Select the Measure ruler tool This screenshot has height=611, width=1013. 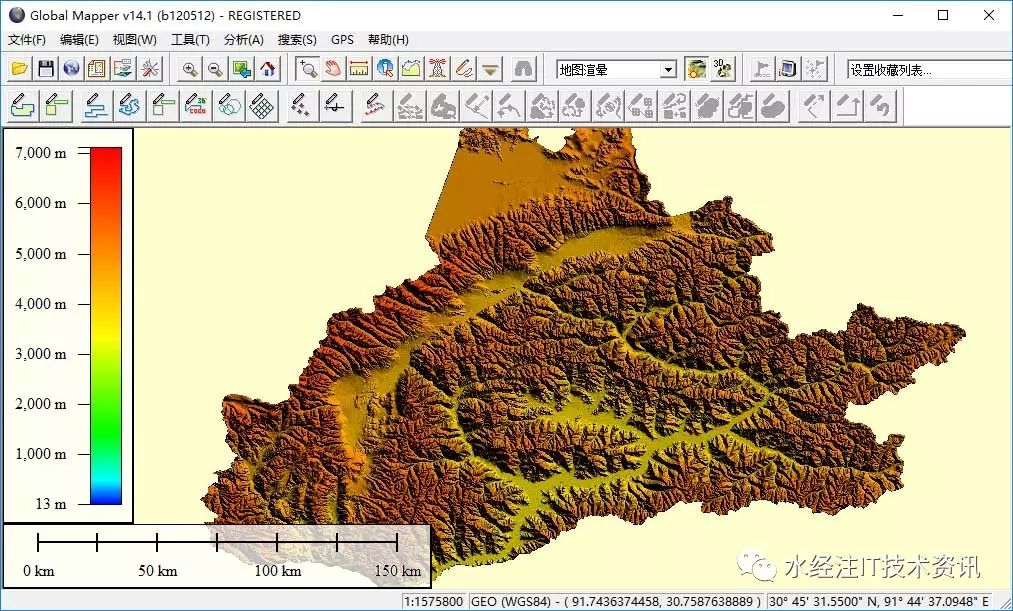(359, 69)
